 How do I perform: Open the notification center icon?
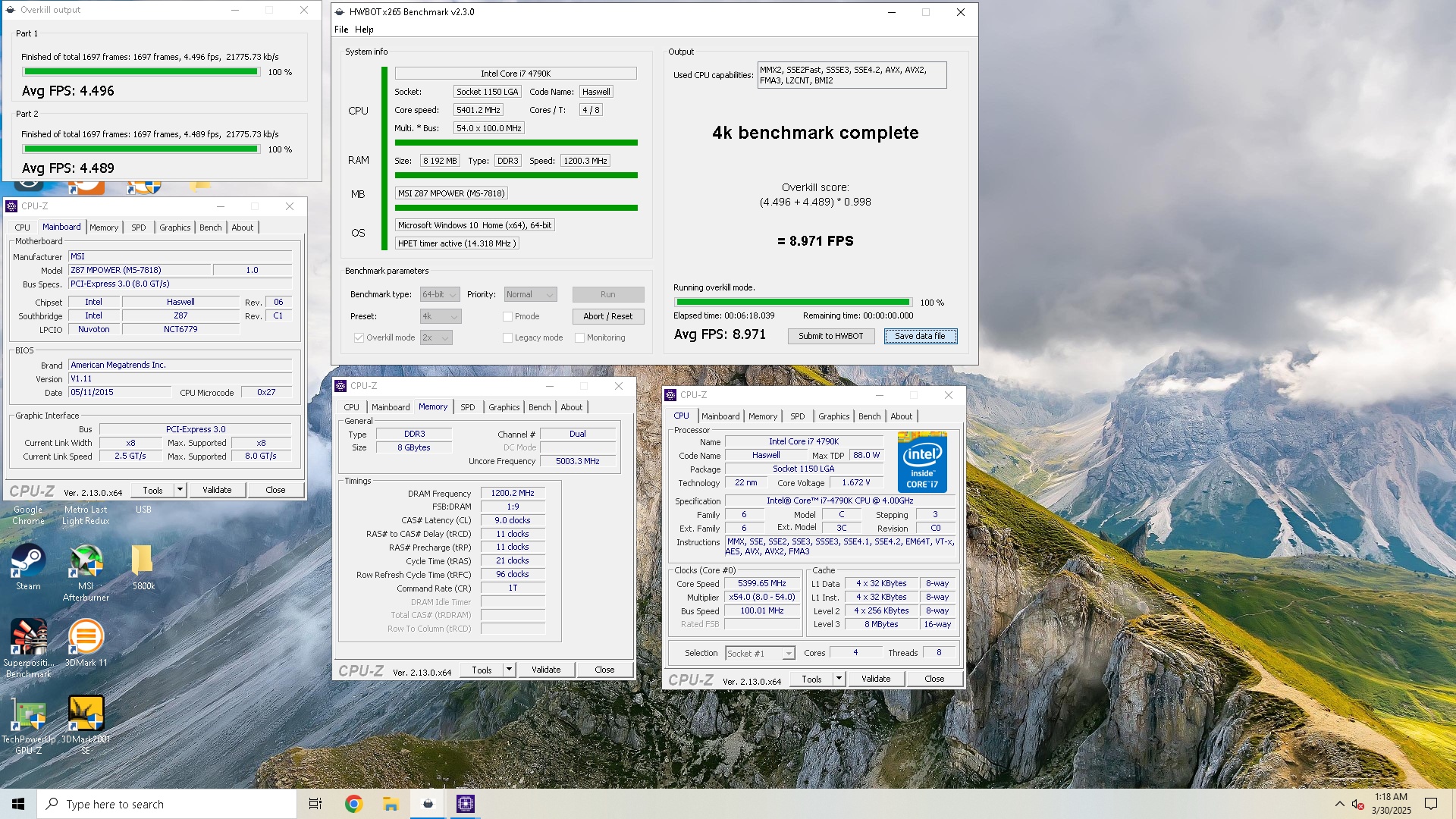(x=1431, y=804)
